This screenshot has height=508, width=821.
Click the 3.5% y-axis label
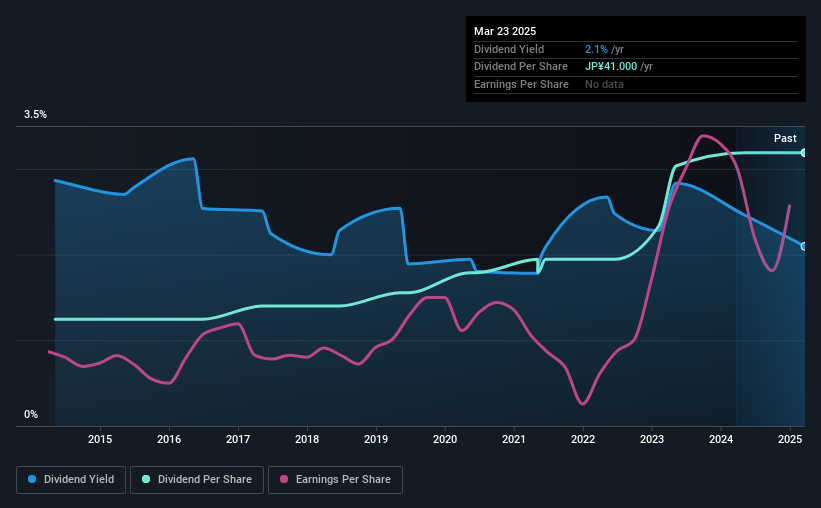click(35, 114)
